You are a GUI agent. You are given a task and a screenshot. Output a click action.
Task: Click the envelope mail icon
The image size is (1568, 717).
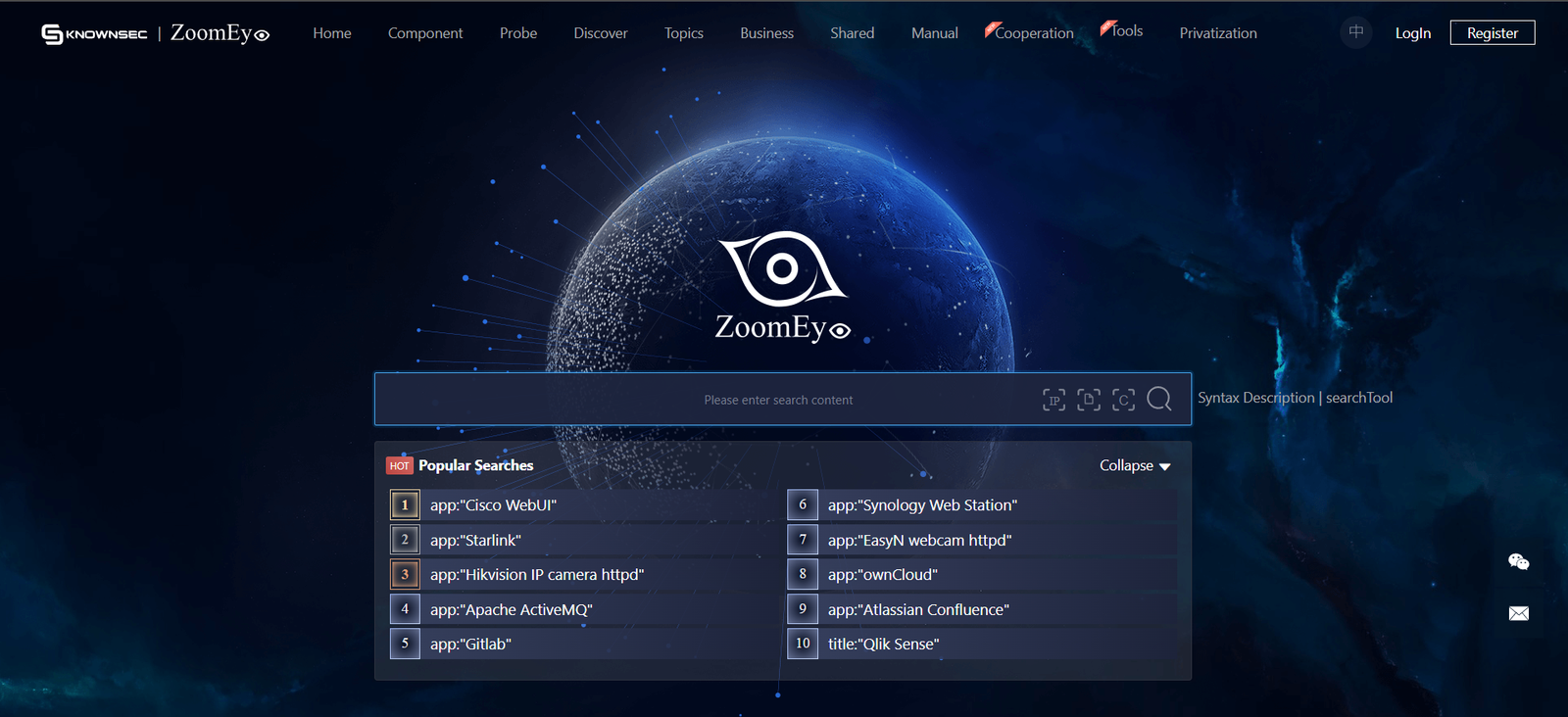tap(1518, 613)
